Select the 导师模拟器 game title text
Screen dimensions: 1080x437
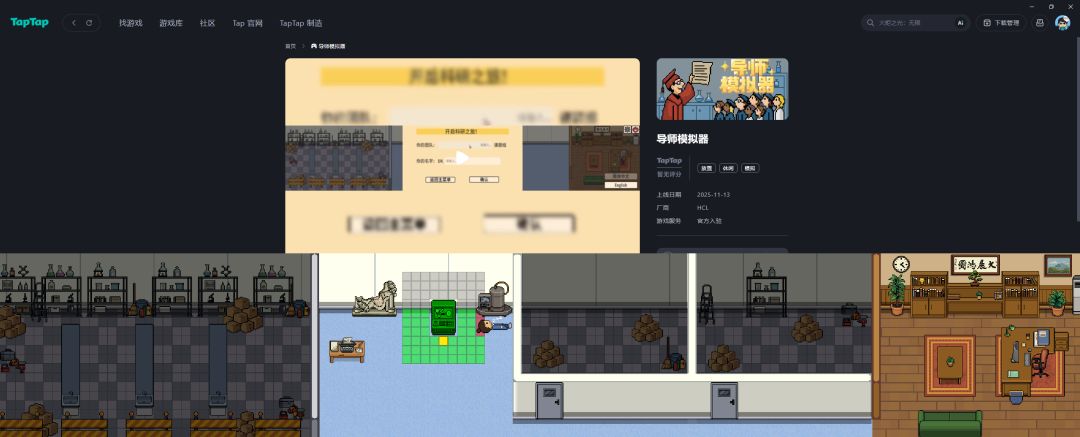coord(683,139)
